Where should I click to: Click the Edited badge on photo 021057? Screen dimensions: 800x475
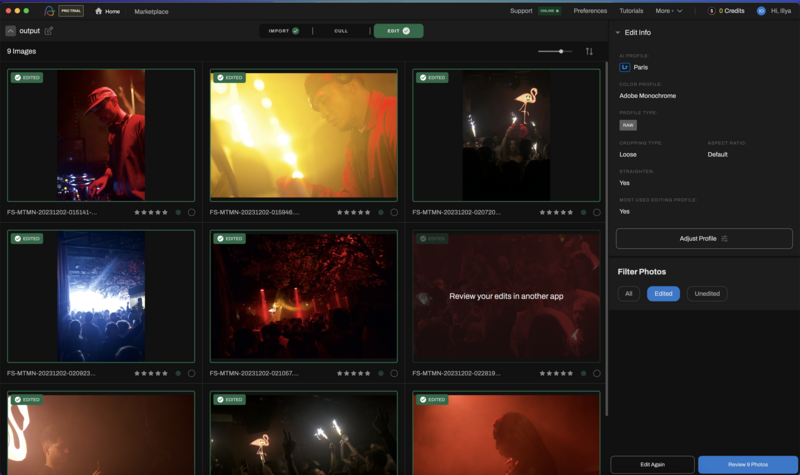pos(230,238)
